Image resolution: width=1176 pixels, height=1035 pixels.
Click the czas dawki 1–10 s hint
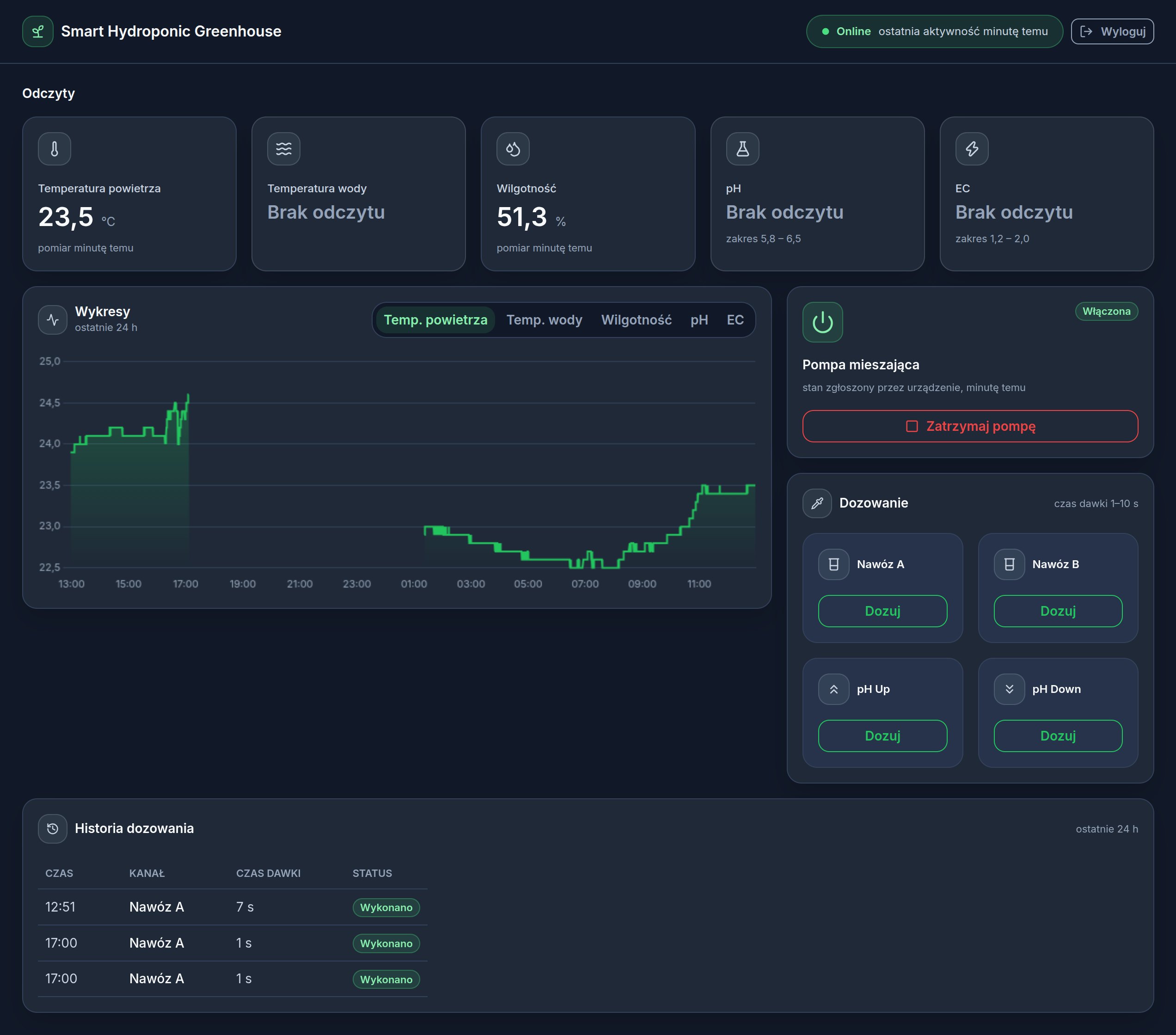[1096, 503]
